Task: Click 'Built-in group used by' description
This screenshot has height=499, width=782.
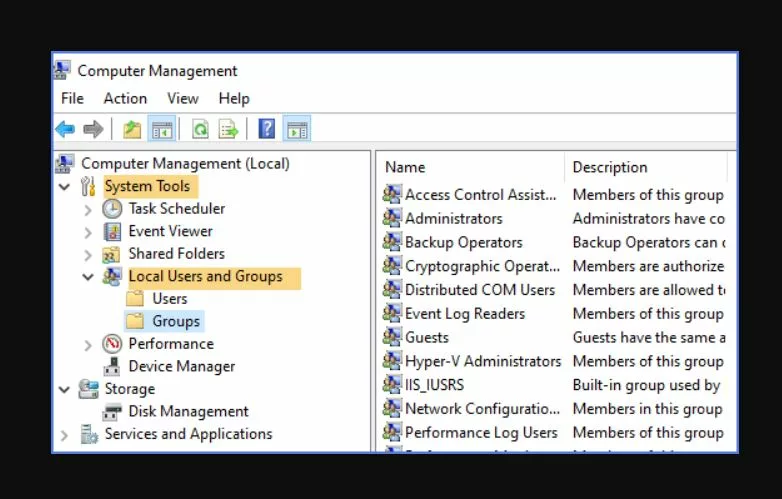Action: pyautogui.click(x=646, y=385)
